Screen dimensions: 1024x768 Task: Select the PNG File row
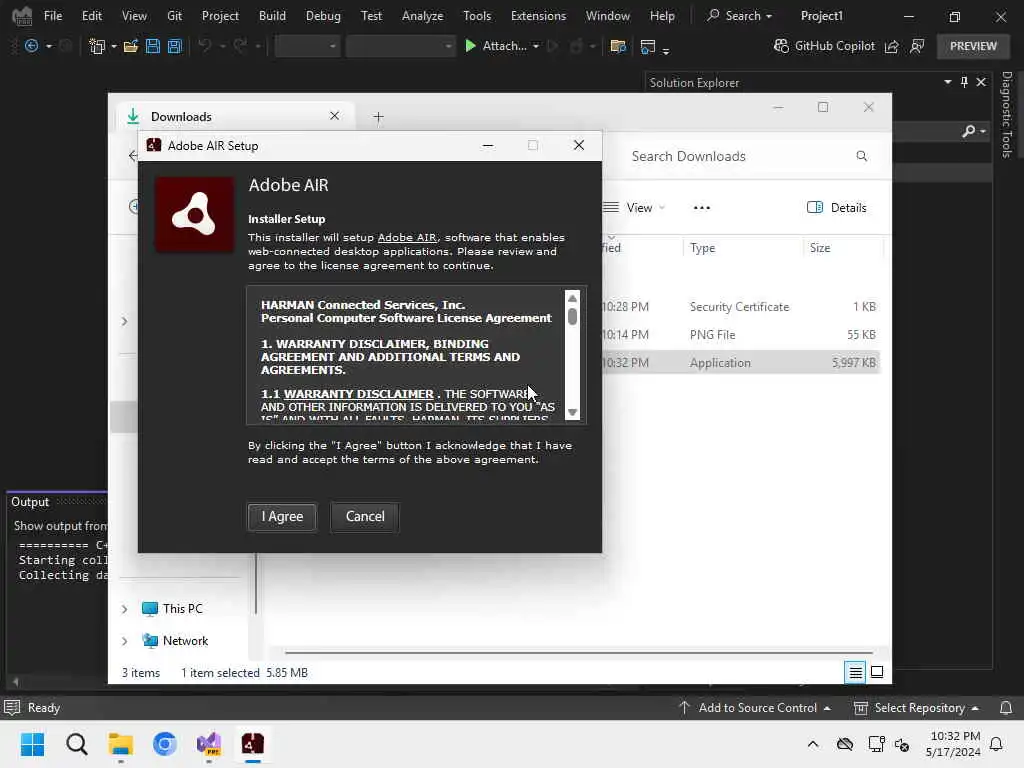tap(741, 335)
